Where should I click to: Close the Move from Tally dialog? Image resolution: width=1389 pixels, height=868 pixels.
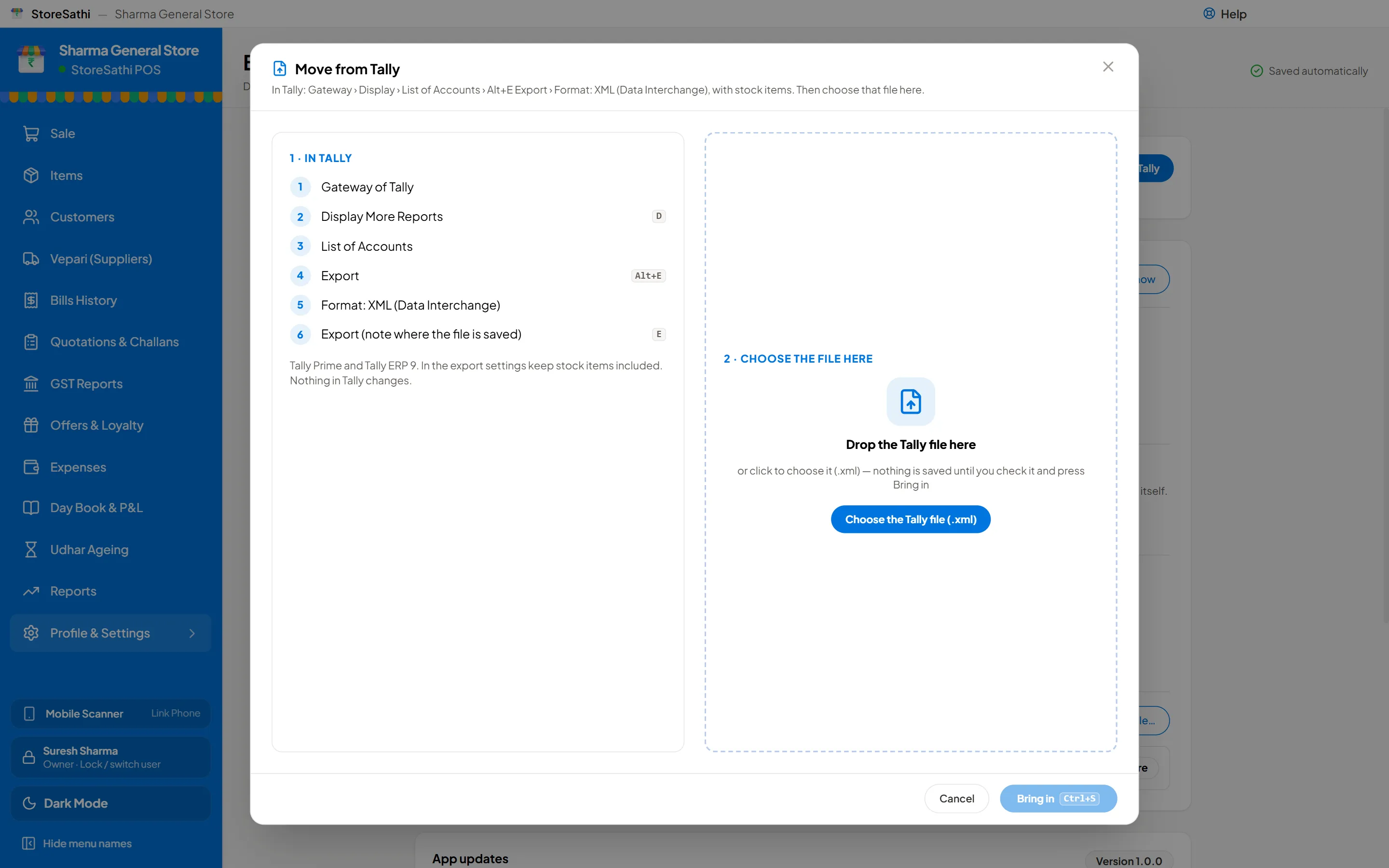click(x=1108, y=67)
